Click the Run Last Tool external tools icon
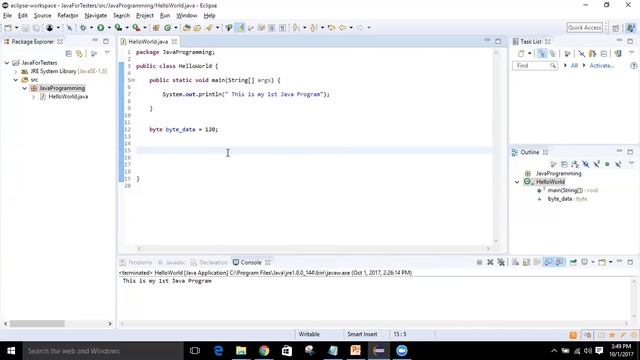Viewport: 640px width, 360px height. coord(136,28)
